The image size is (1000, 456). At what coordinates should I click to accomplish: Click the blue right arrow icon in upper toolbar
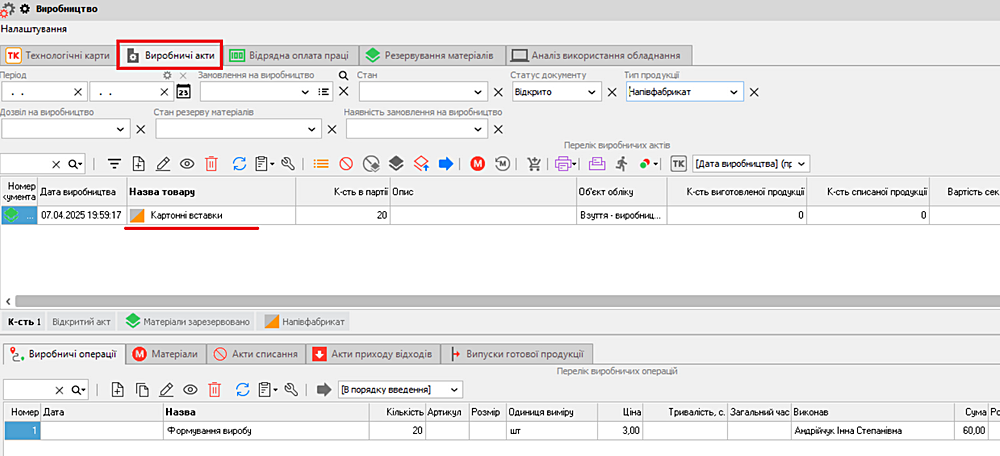click(x=446, y=163)
